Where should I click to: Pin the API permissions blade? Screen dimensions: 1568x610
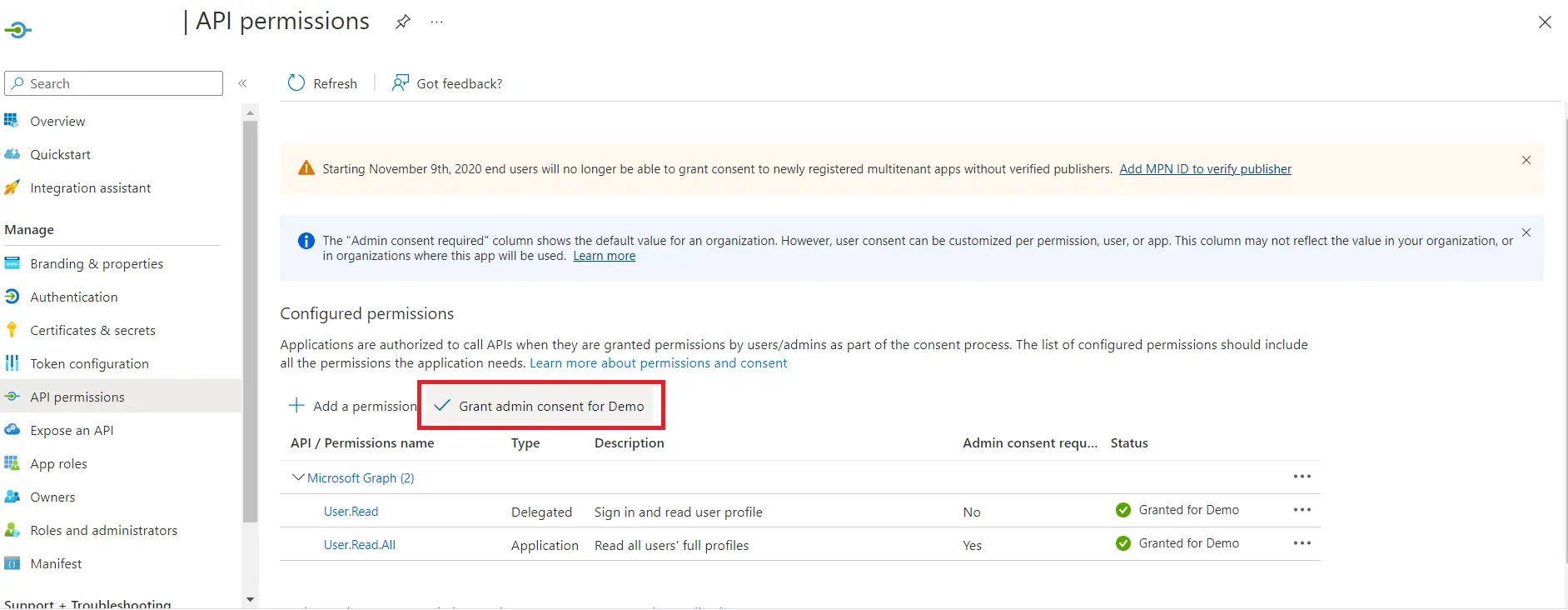tap(403, 22)
